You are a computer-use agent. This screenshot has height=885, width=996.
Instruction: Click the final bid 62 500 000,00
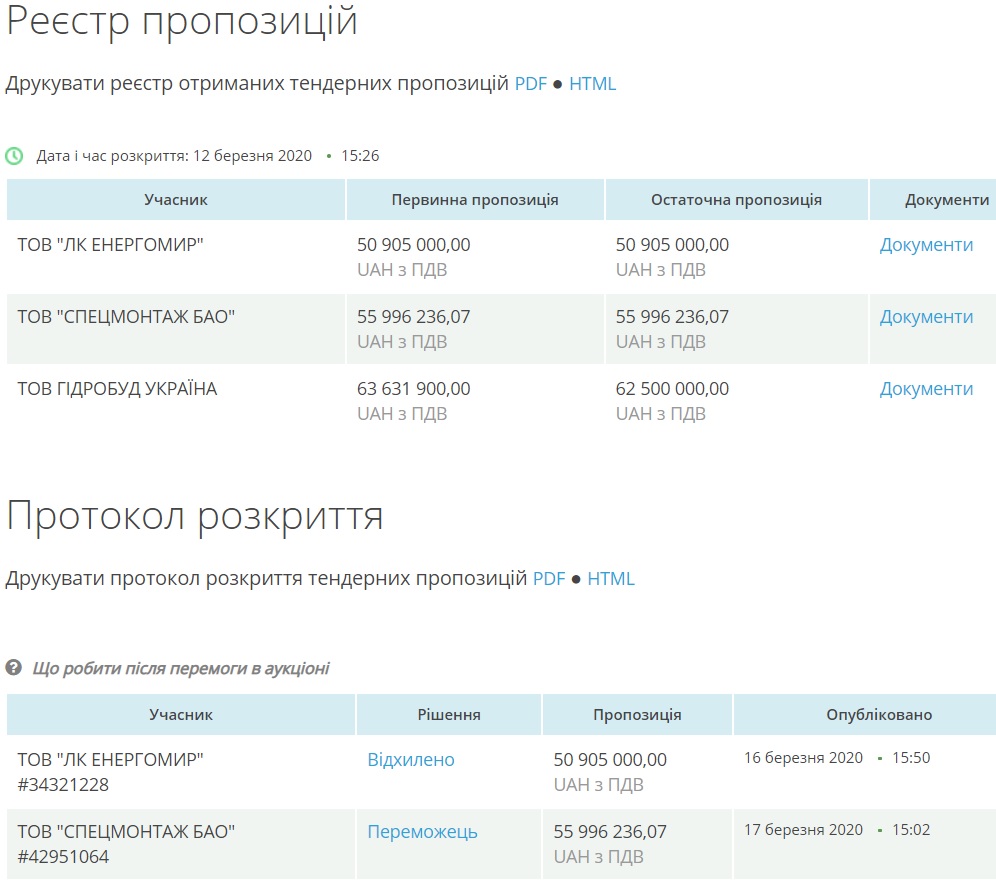pyautogui.click(x=672, y=388)
